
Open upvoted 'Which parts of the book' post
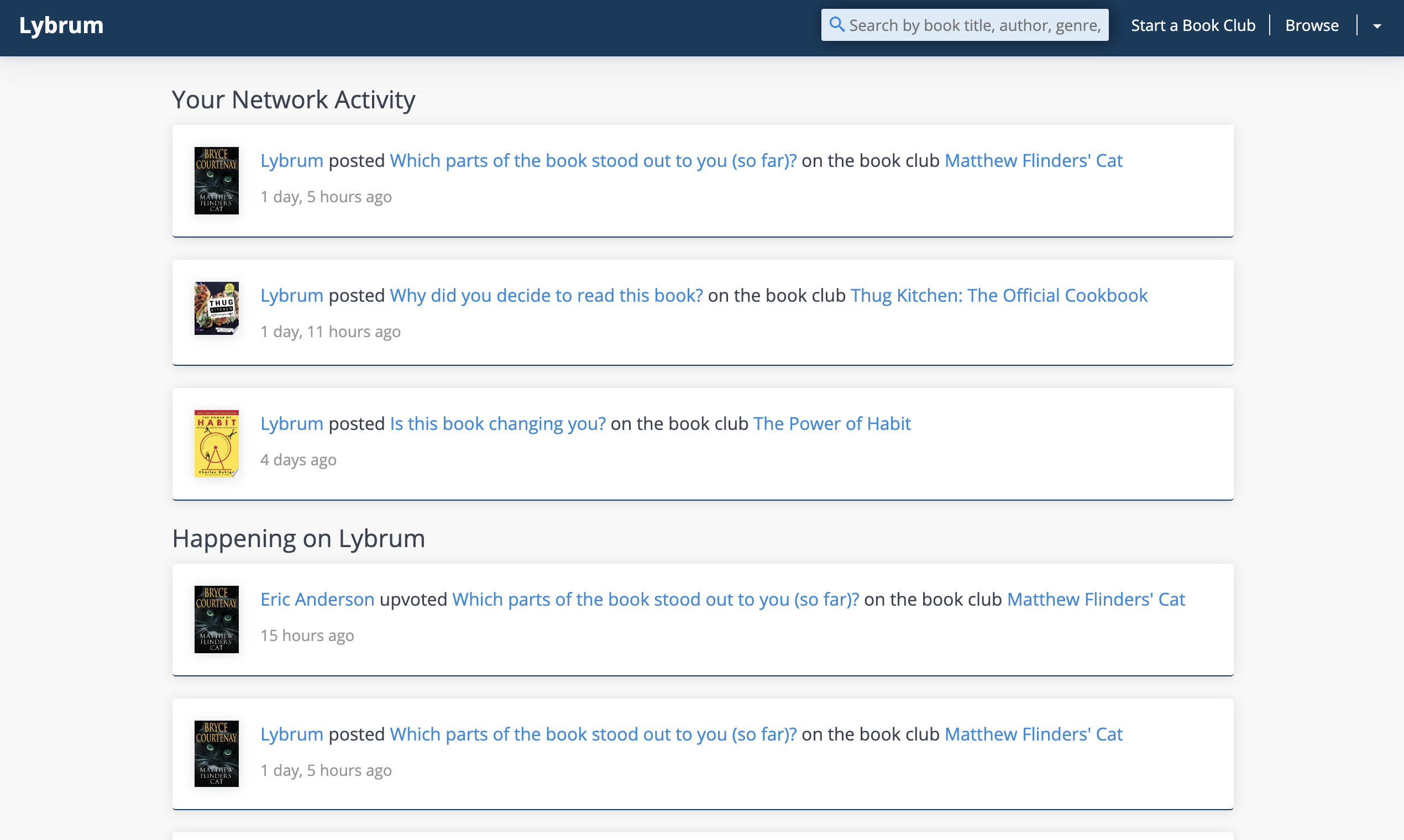(x=655, y=599)
